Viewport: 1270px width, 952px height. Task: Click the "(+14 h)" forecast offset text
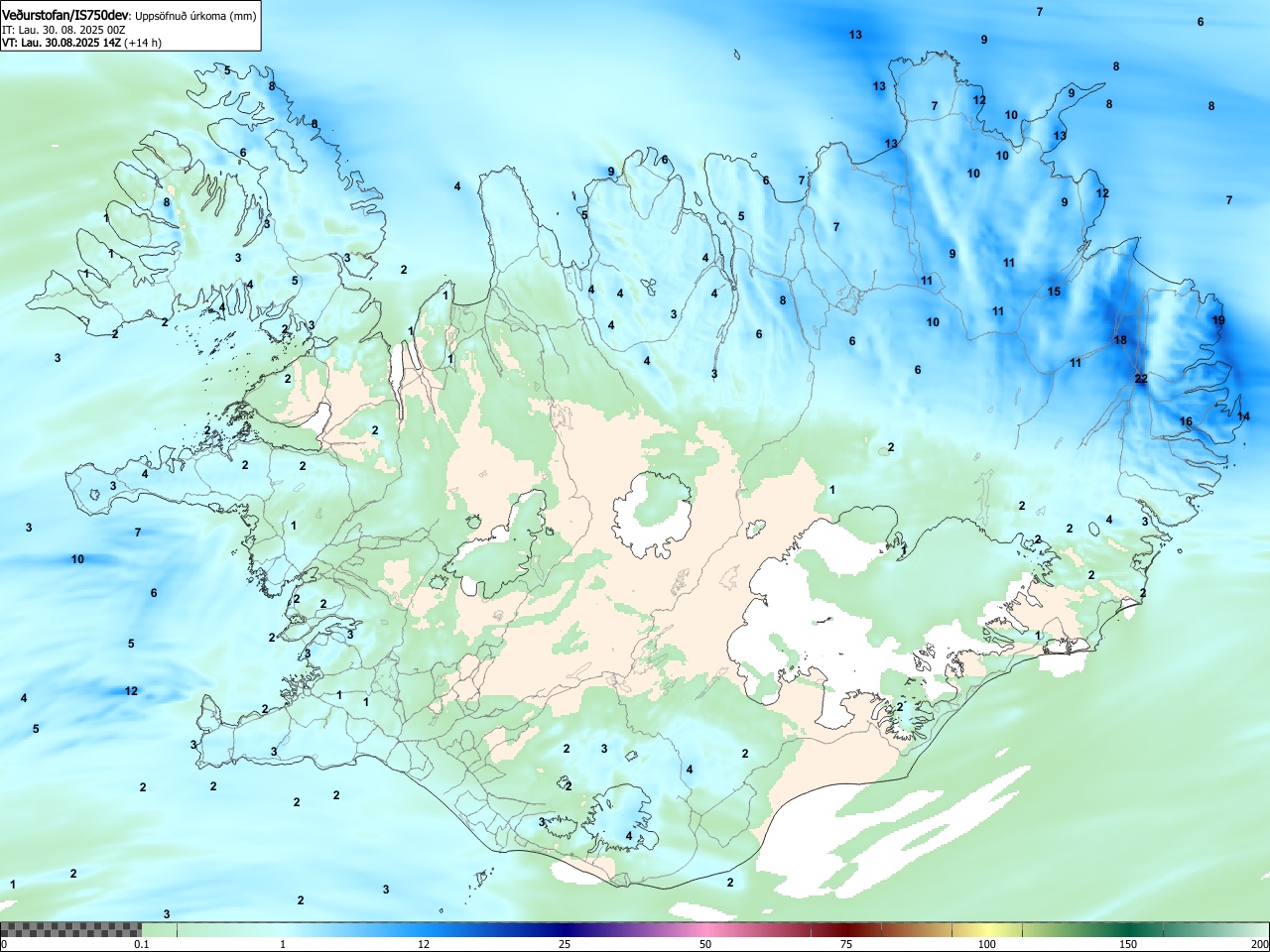pyautogui.click(x=143, y=43)
